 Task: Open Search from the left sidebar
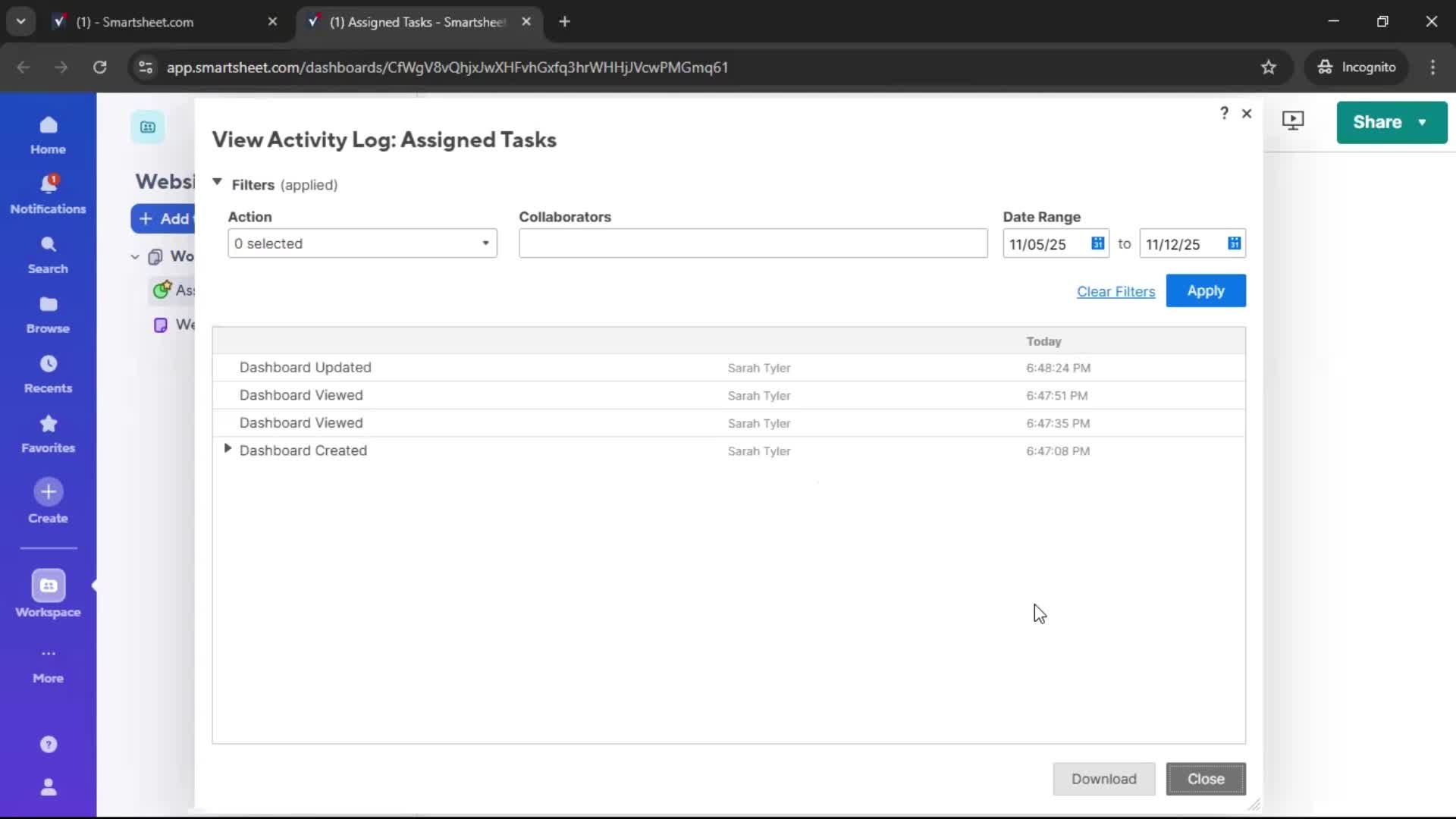[x=47, y=254]
